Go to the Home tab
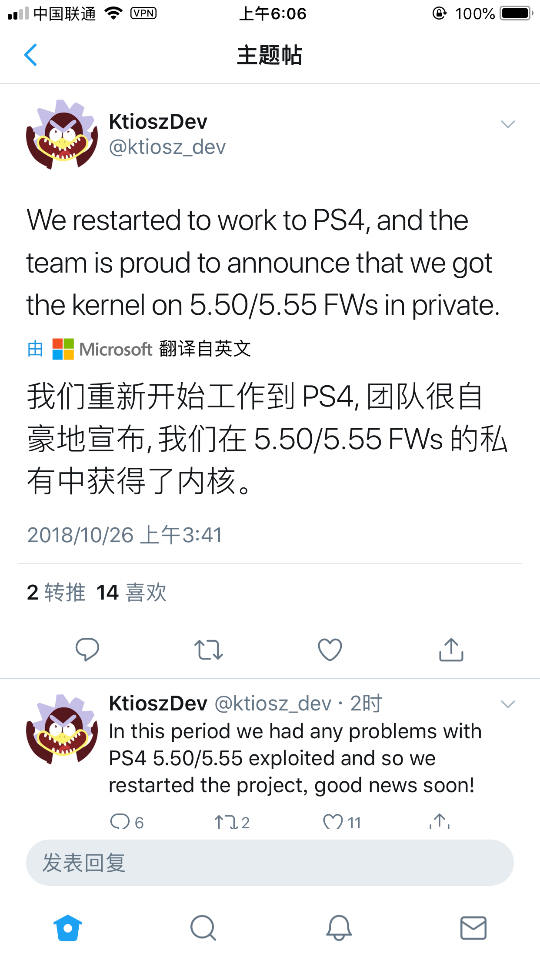 pyautogui.click(x=67, y=928)
